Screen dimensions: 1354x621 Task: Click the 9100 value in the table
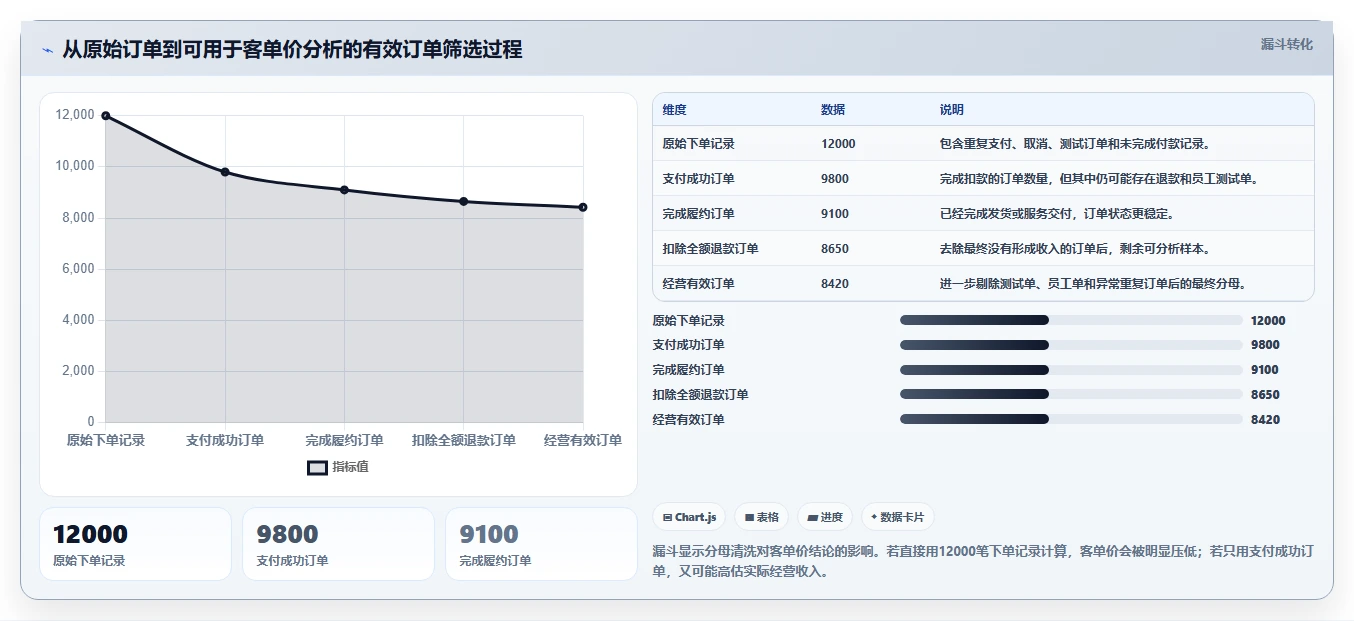pyautogui.click(x=835, y=214)
